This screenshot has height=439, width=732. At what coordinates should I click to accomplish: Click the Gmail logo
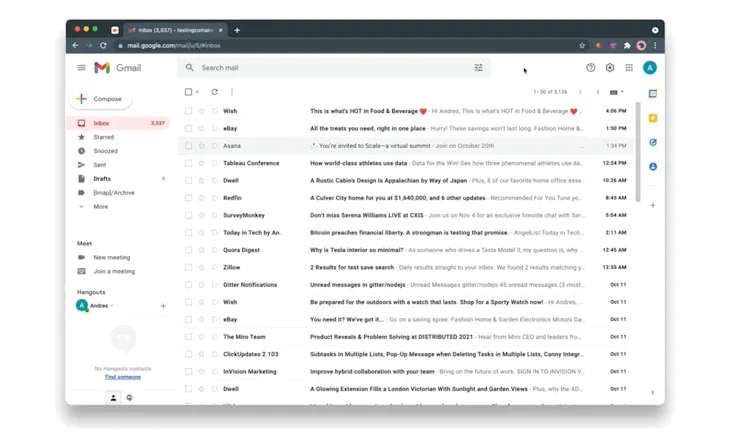[118, 68]
